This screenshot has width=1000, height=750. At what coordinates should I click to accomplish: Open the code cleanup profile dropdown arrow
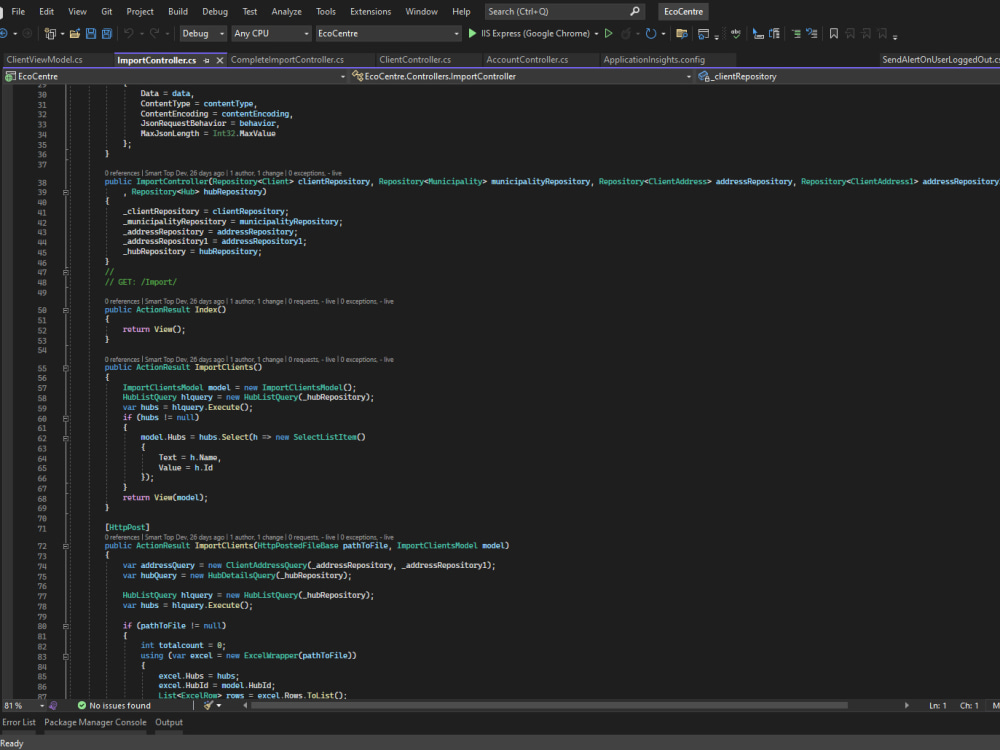point(219,705)
